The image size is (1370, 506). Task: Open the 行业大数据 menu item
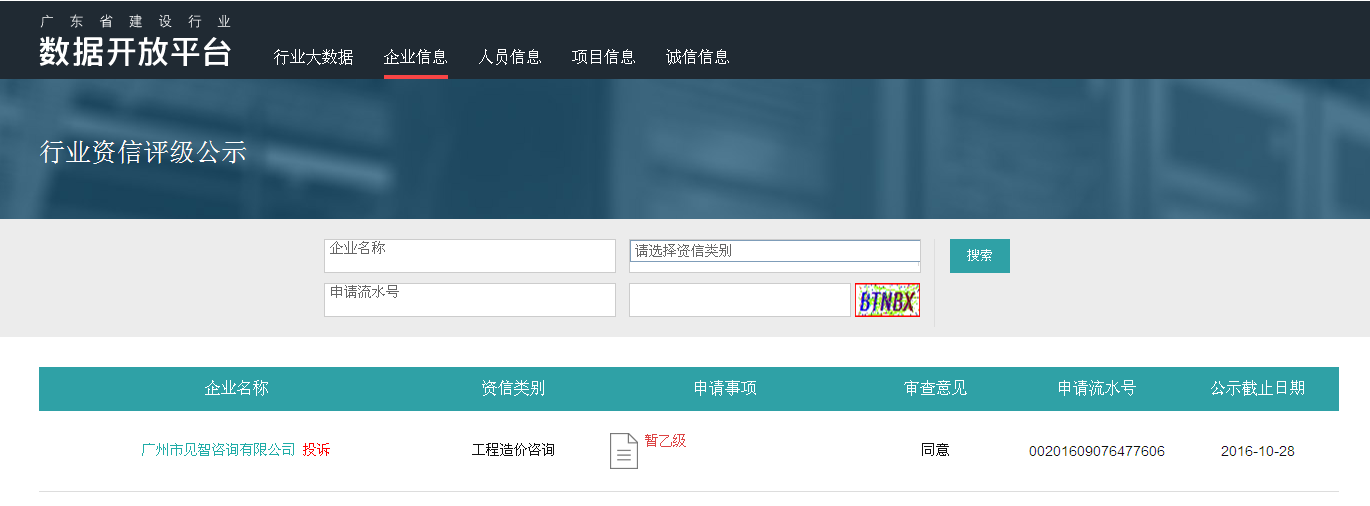pos(313,57)
